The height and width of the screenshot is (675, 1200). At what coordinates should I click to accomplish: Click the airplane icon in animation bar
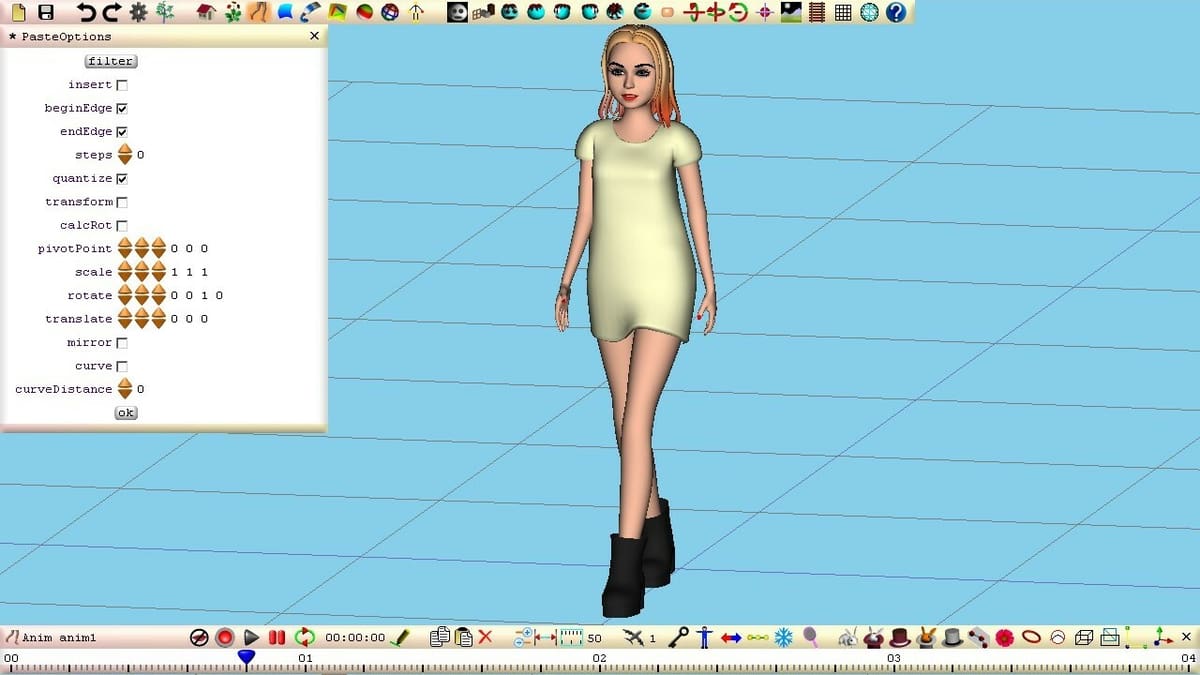point(632,637)
